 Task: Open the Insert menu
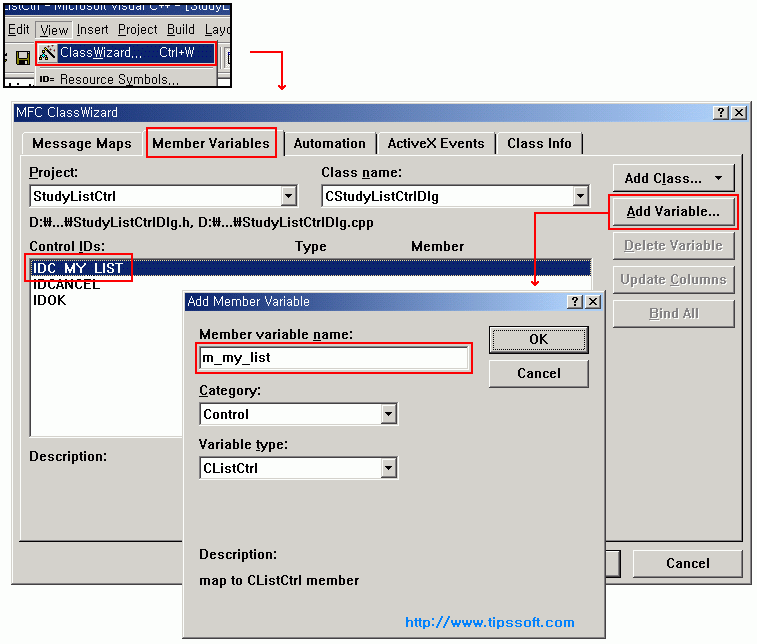coord(93,30)
